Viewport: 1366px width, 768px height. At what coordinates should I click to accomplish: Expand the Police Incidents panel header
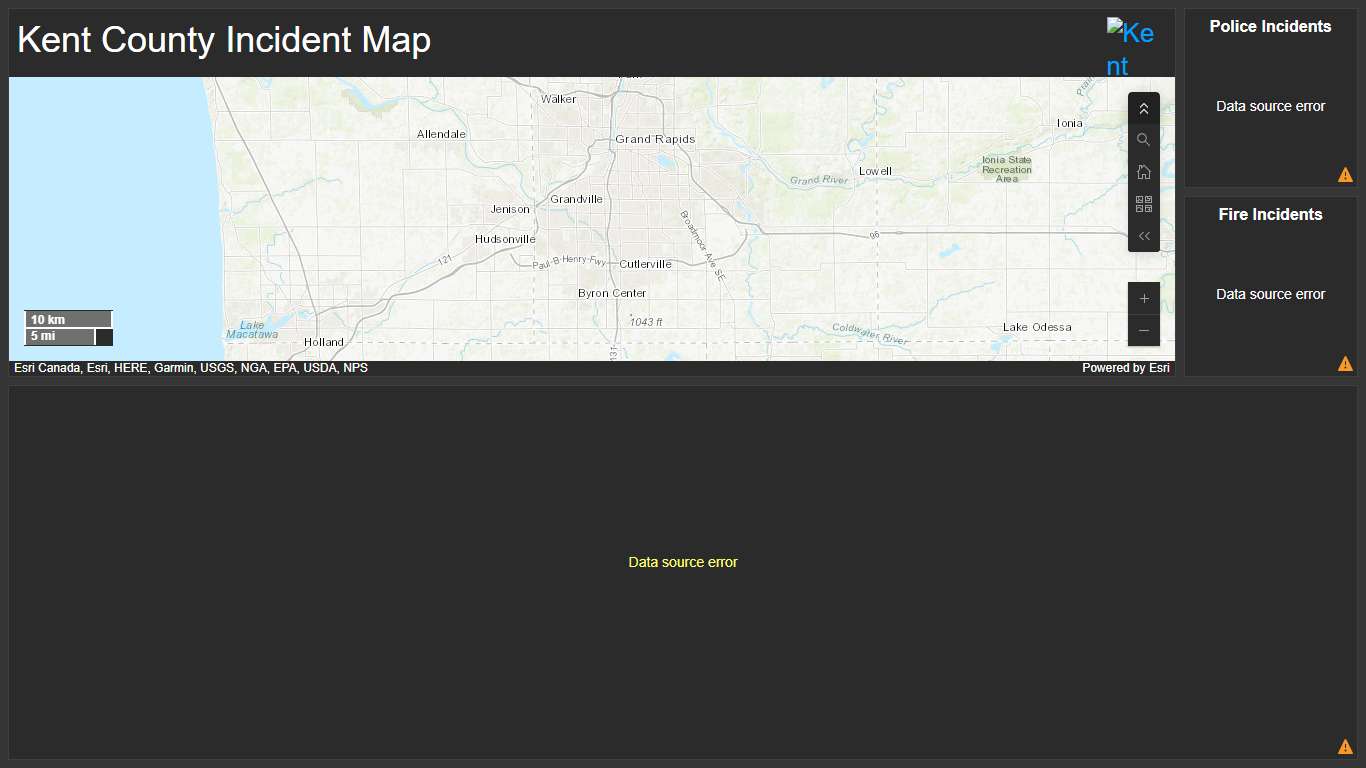click(x=1270, y=26)
